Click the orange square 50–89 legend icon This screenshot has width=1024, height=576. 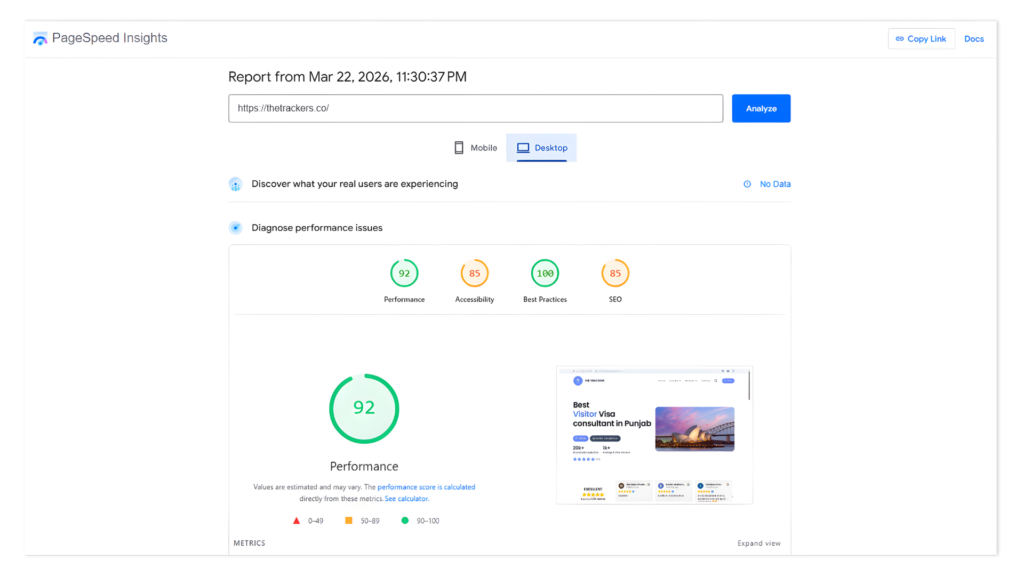point(349,521)
